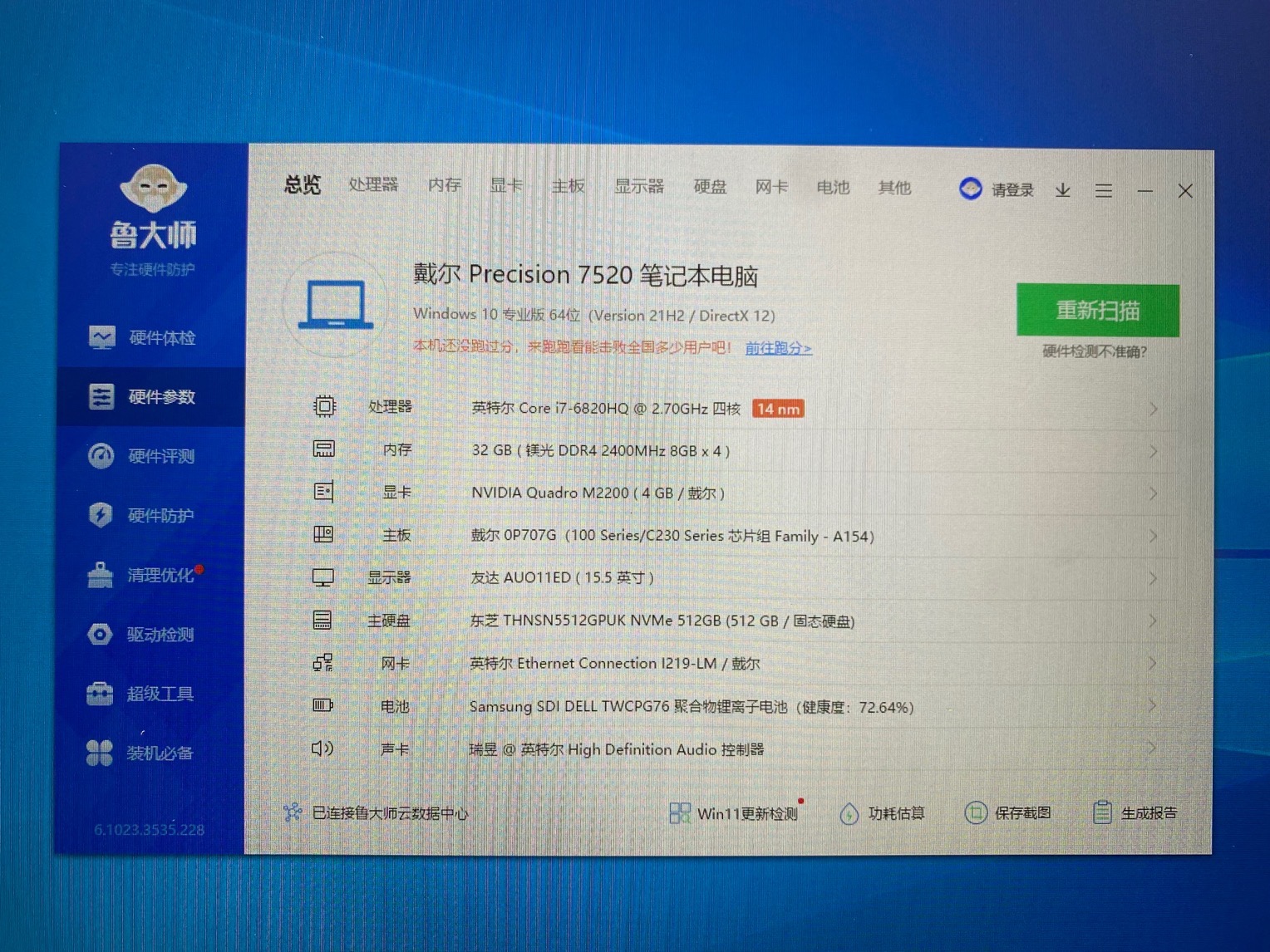Switch to the 显卡 tab
This screenshot has width=1270, height=952.
pyautogui.click(x=505, y=185)
